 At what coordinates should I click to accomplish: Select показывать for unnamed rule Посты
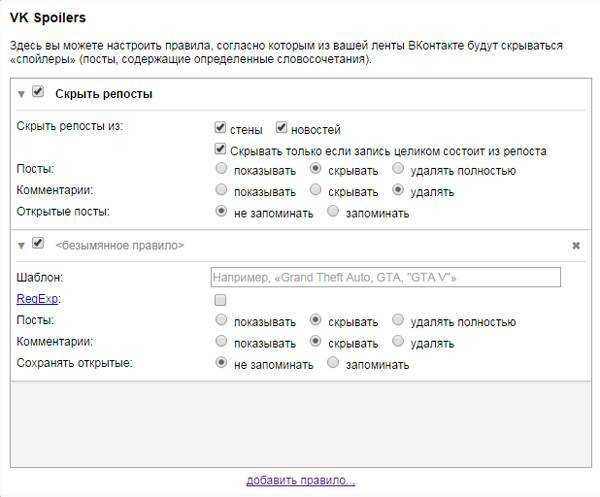pyautogui.click(x=221, y=319)
